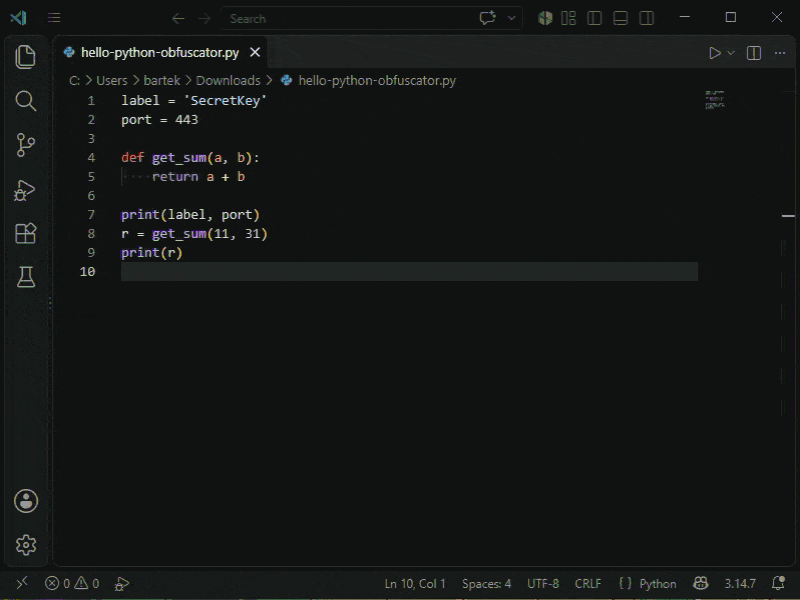Click the Copilot status icon in title bar
Image resolution: width=800 pixels, height=600 pixels.
[x=545, y=18]
